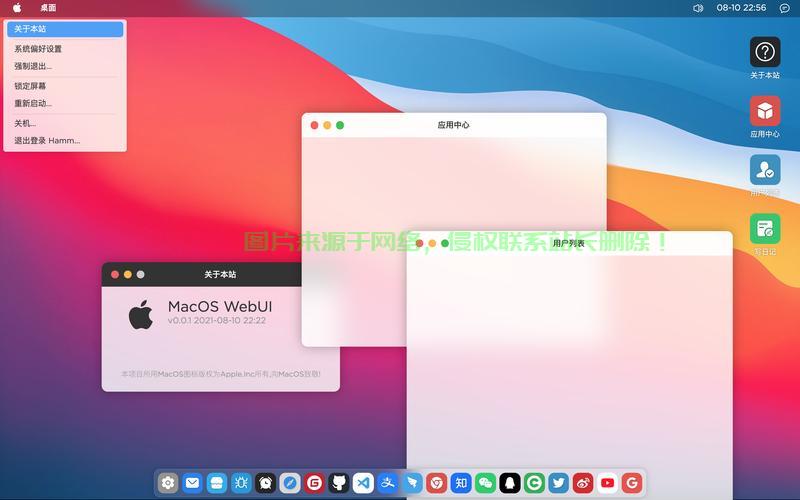Open WeChat from the dock
This screenshot has width=800, height=500.
pos(485,483)
